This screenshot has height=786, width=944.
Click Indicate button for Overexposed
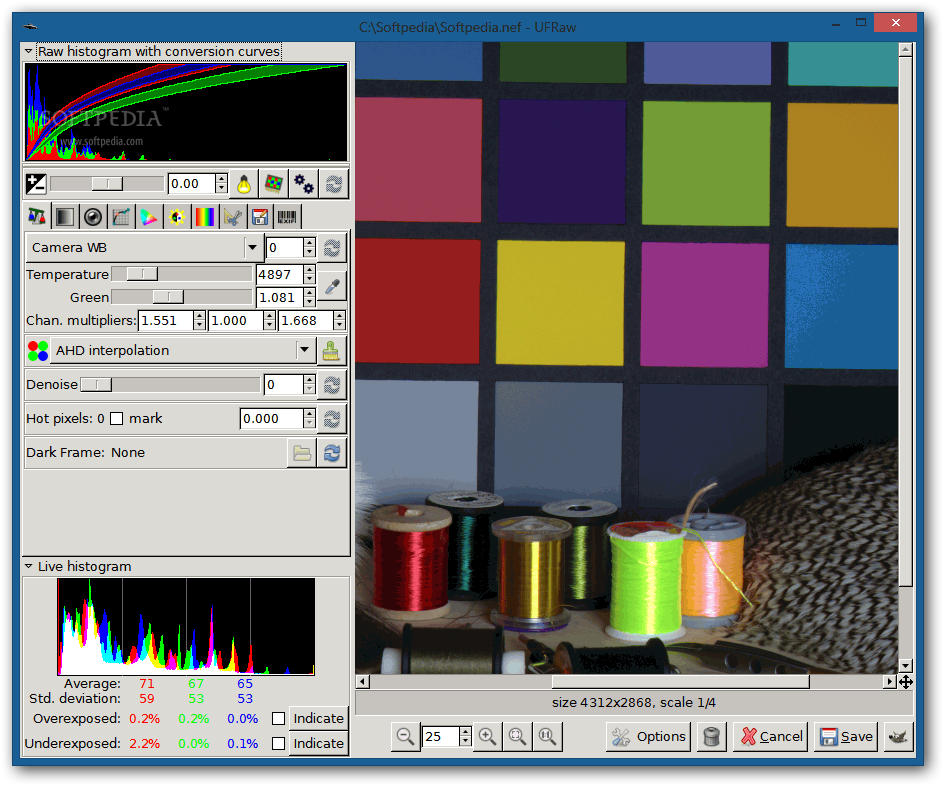click(318, 719)
